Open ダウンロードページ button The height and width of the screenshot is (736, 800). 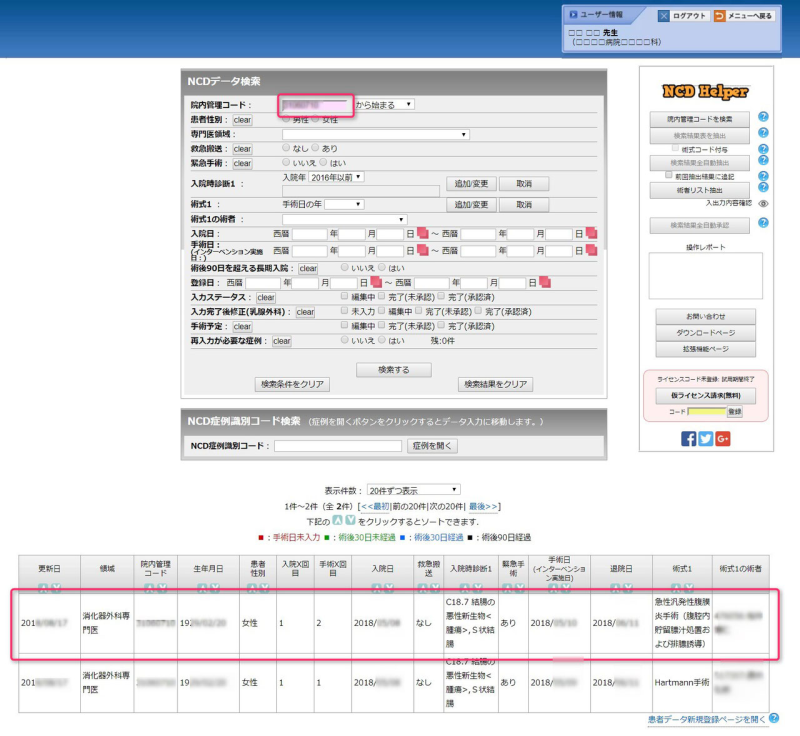click(x=706, y=333)
